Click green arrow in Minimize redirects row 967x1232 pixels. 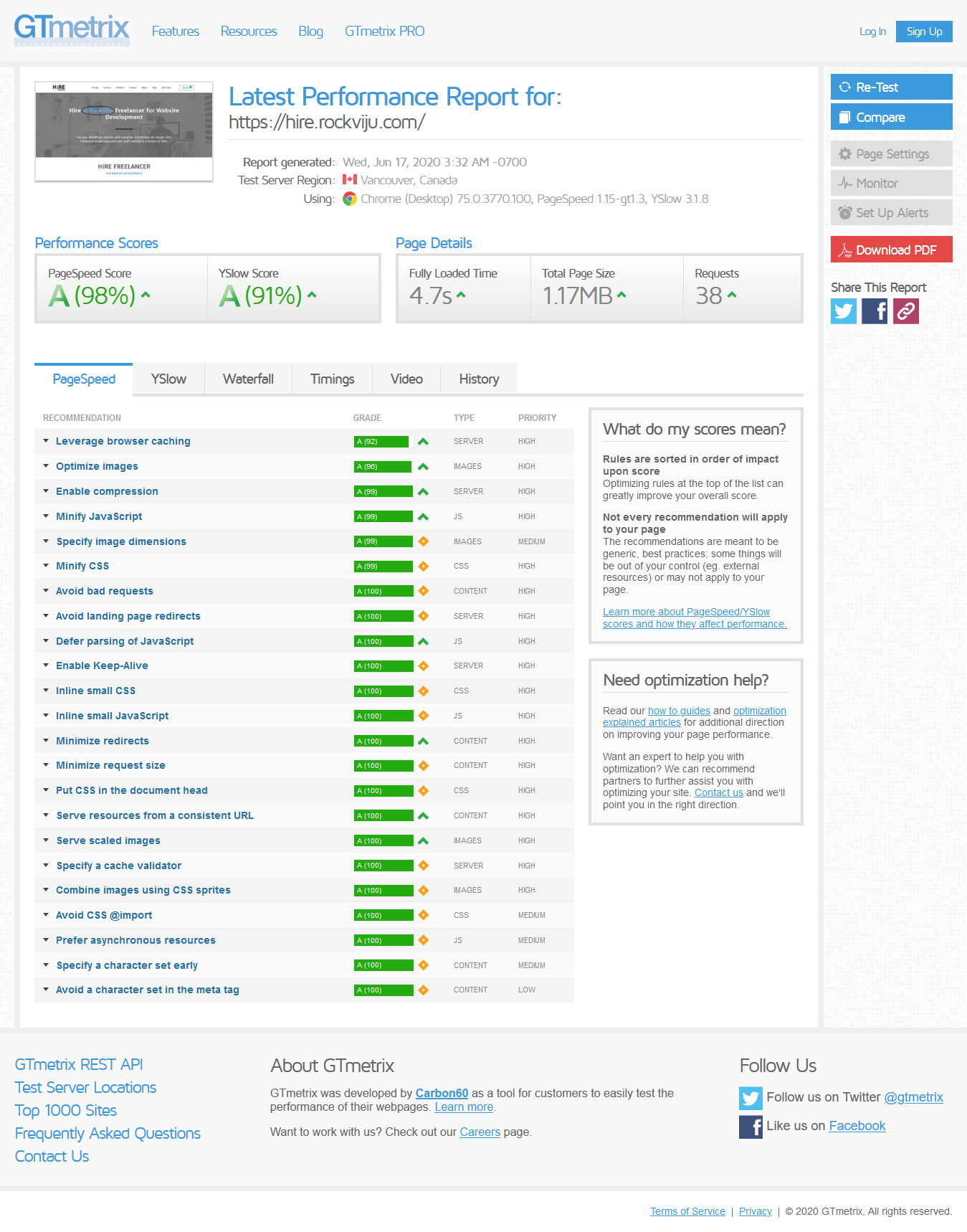[423, 741]
